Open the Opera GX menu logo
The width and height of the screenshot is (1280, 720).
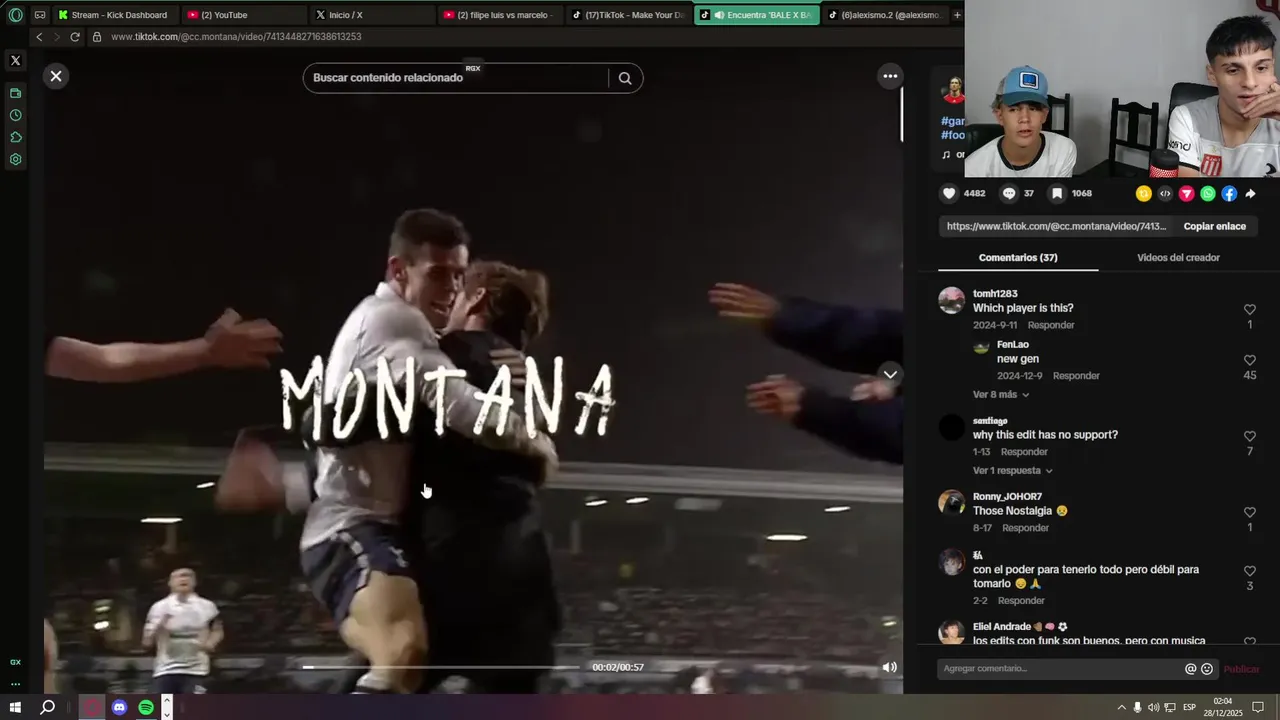[15, 15]
